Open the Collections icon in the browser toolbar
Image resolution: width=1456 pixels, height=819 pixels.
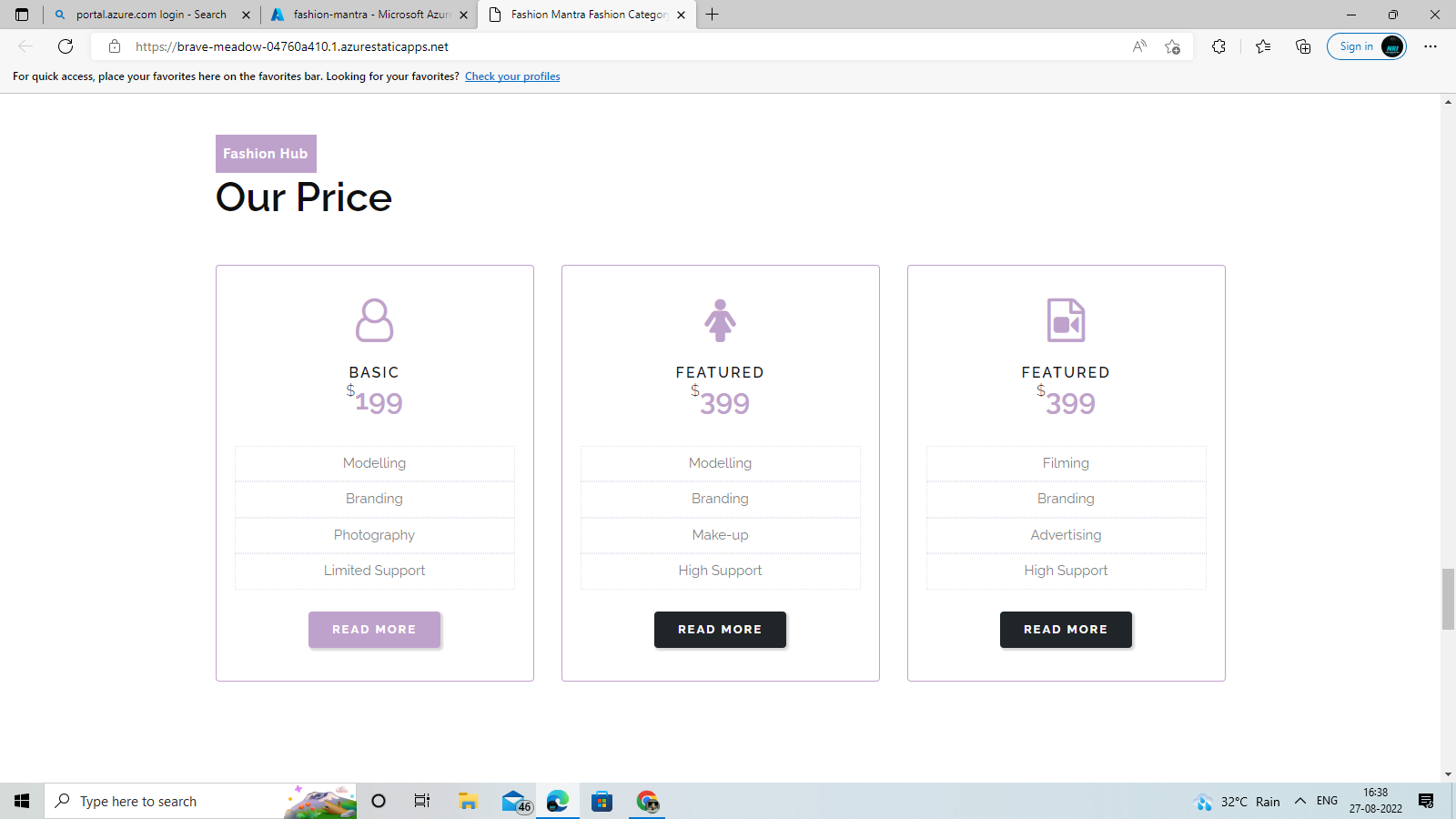click(1302, 46)
